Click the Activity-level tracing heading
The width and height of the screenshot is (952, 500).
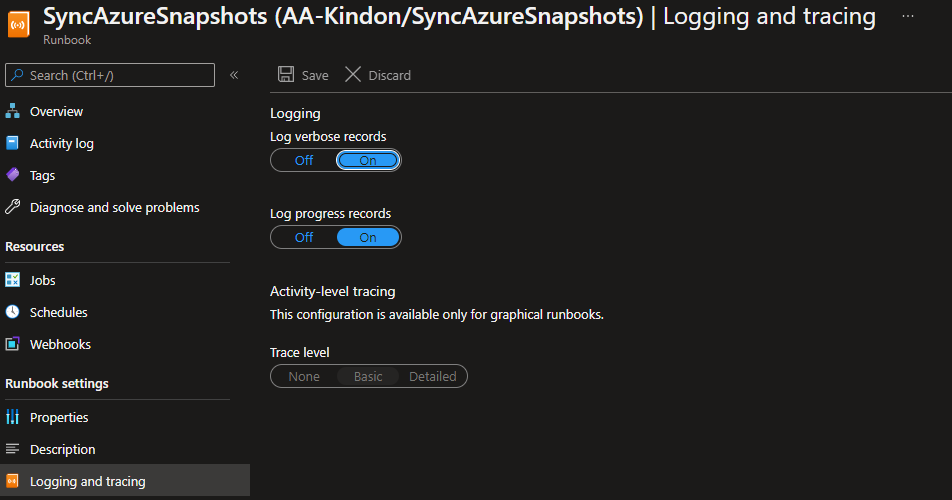[333, 291]
